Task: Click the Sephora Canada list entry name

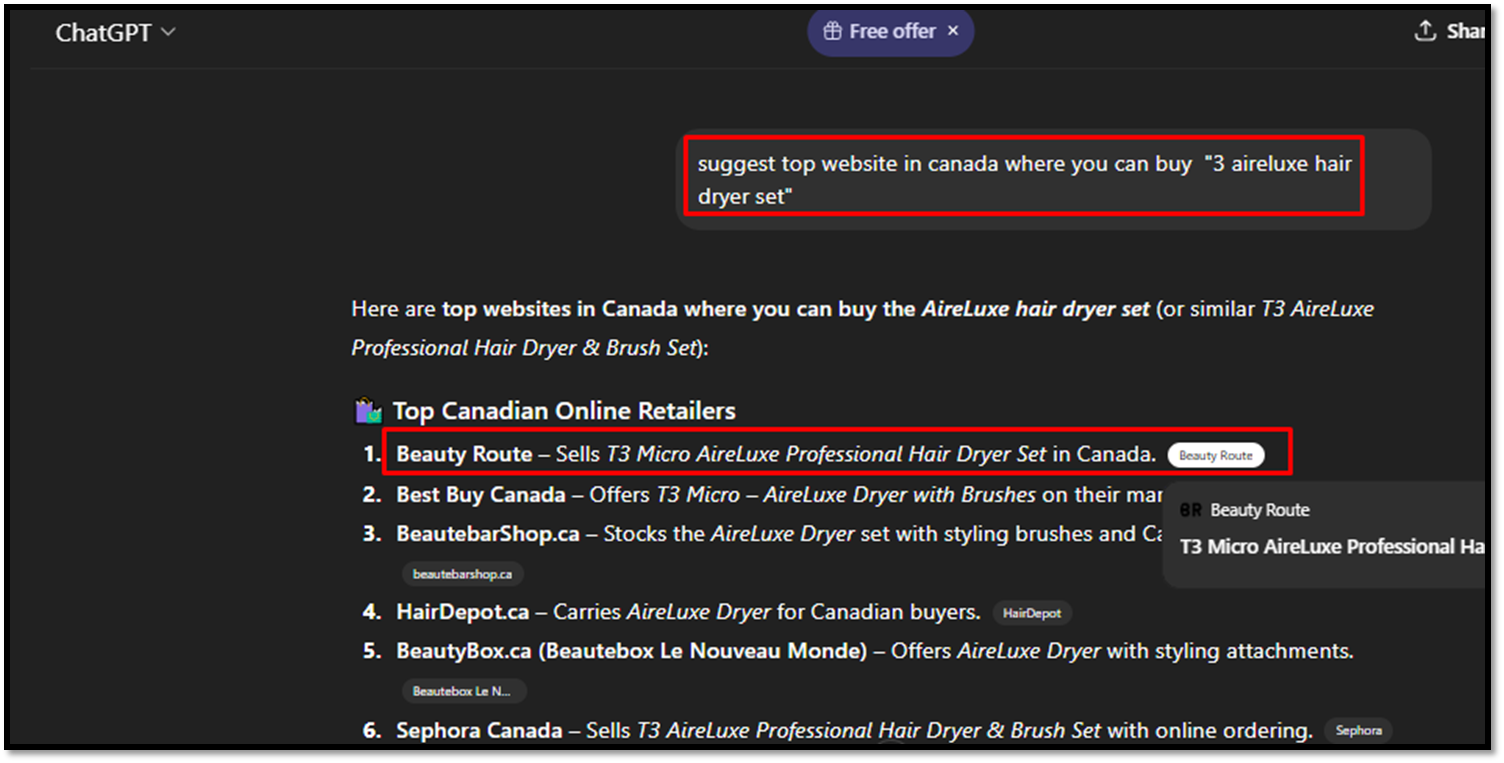Action: [478, 731]
